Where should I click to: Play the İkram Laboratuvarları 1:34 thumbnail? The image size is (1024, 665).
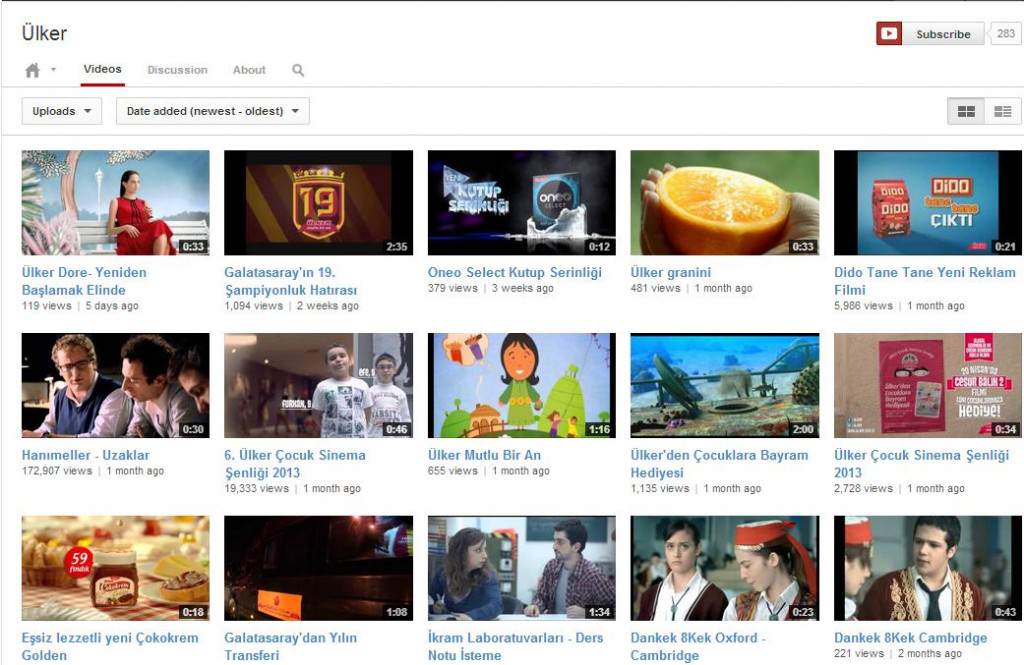pos(522,568)
